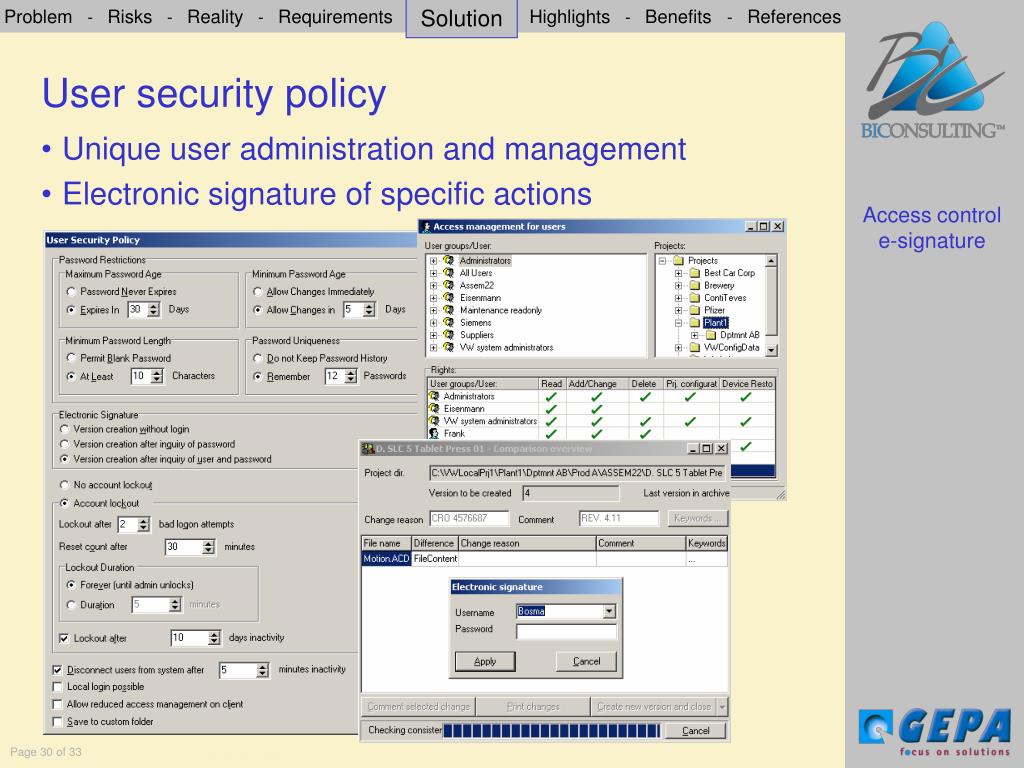This screenshot has height=768, width=1024.
Task: Click the Projects tree vertical scrollbar
Action: 771,305
